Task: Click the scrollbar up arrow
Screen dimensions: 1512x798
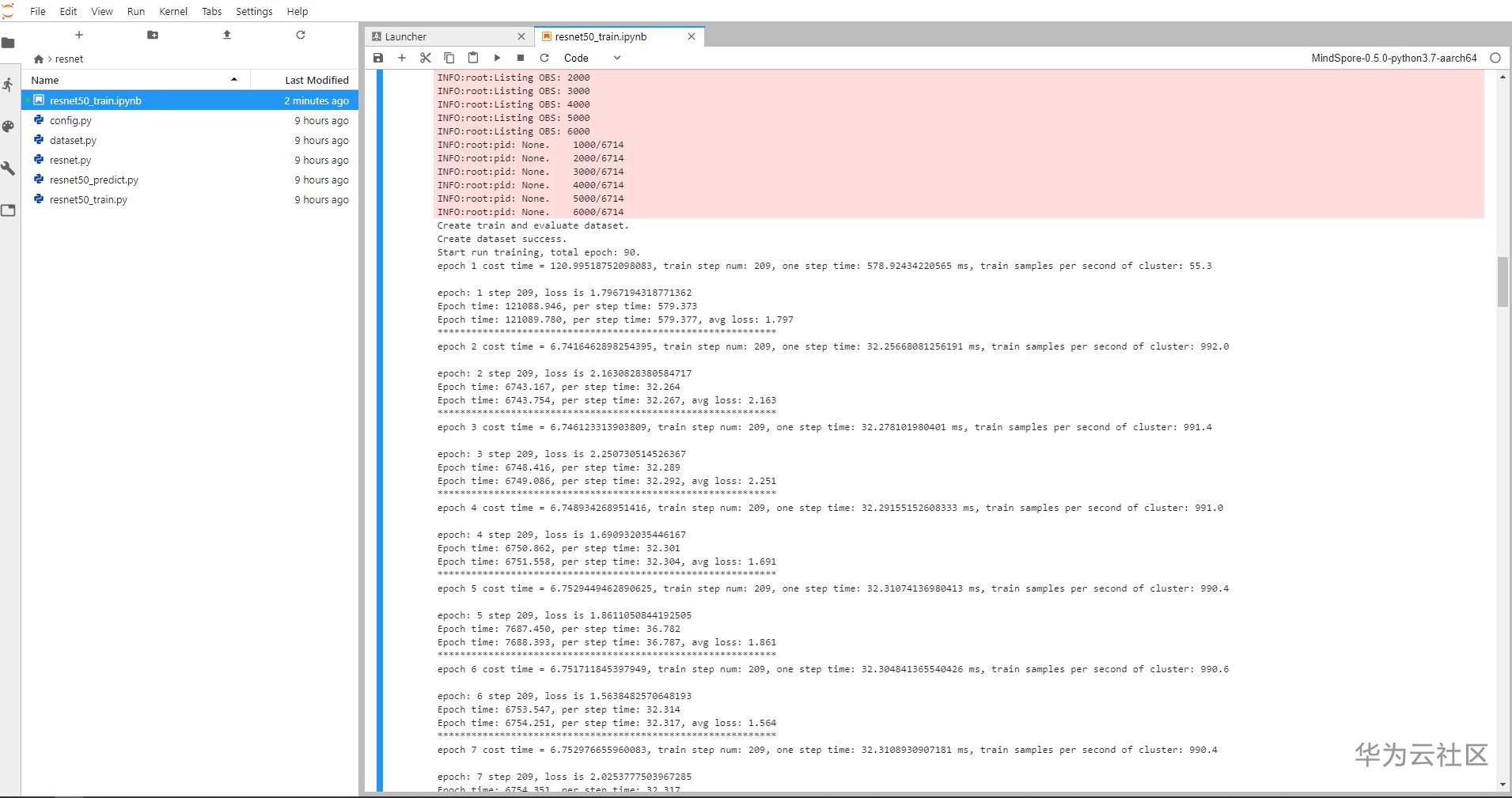Action: click(x=1503, y=78)
